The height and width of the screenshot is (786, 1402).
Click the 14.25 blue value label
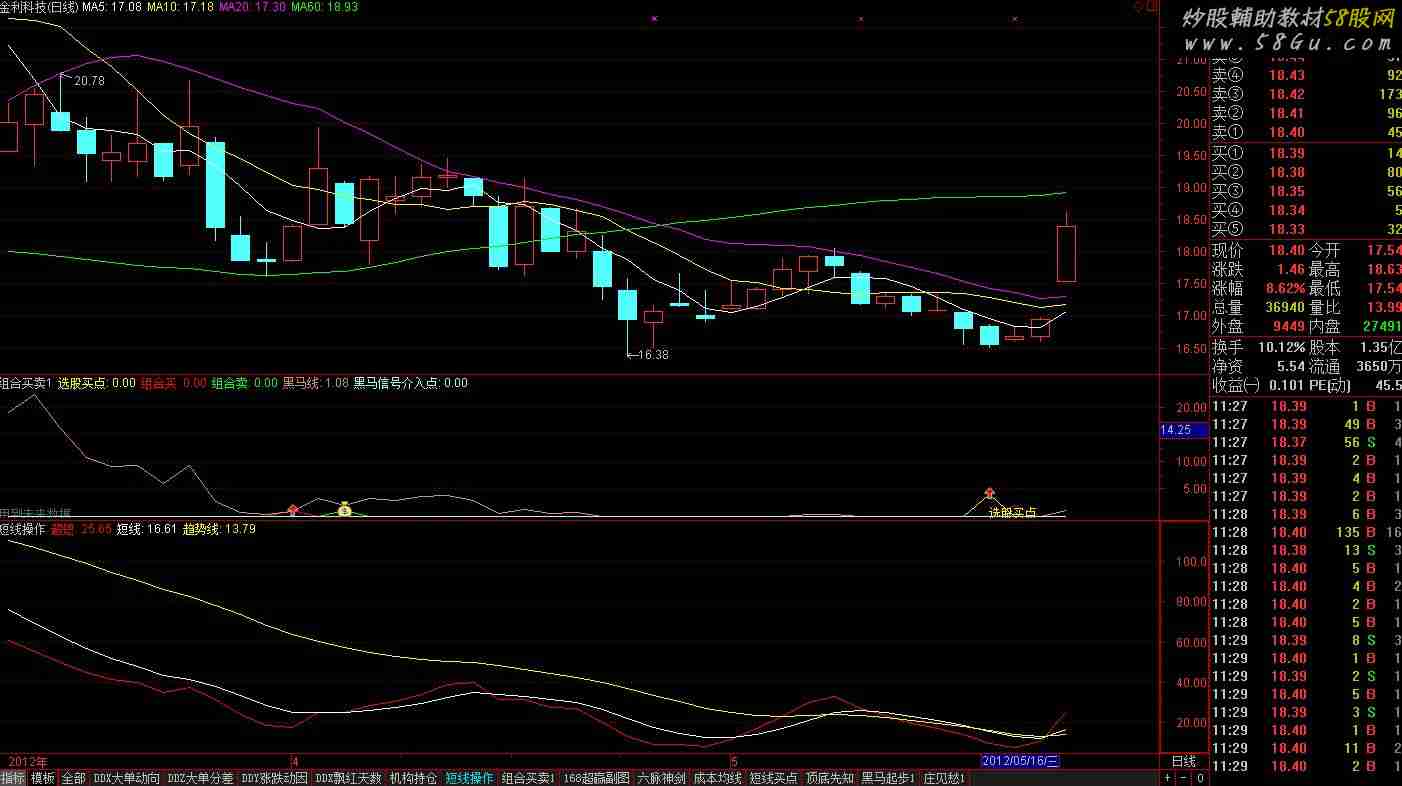point(1176,430)
